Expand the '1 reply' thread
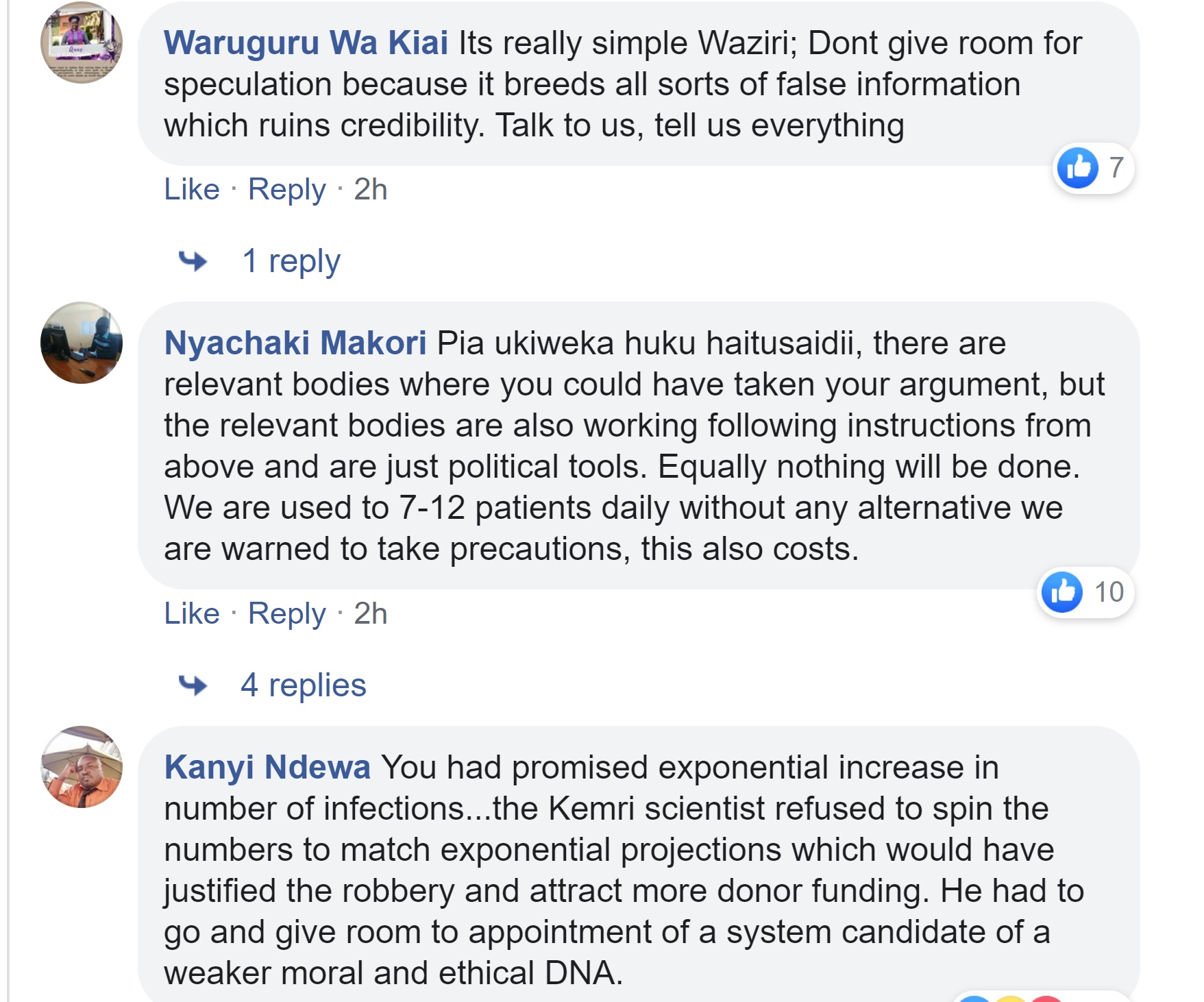Viewport: 1204px width, 1002px height. [x=291, y=261]
